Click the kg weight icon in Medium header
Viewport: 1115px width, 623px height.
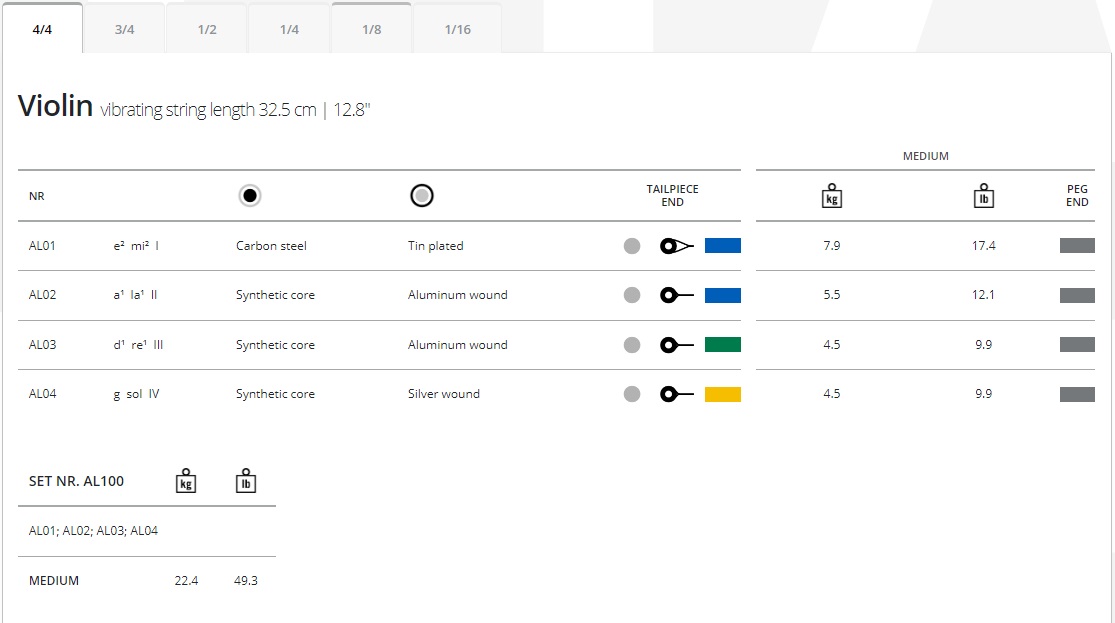(831, 196)
